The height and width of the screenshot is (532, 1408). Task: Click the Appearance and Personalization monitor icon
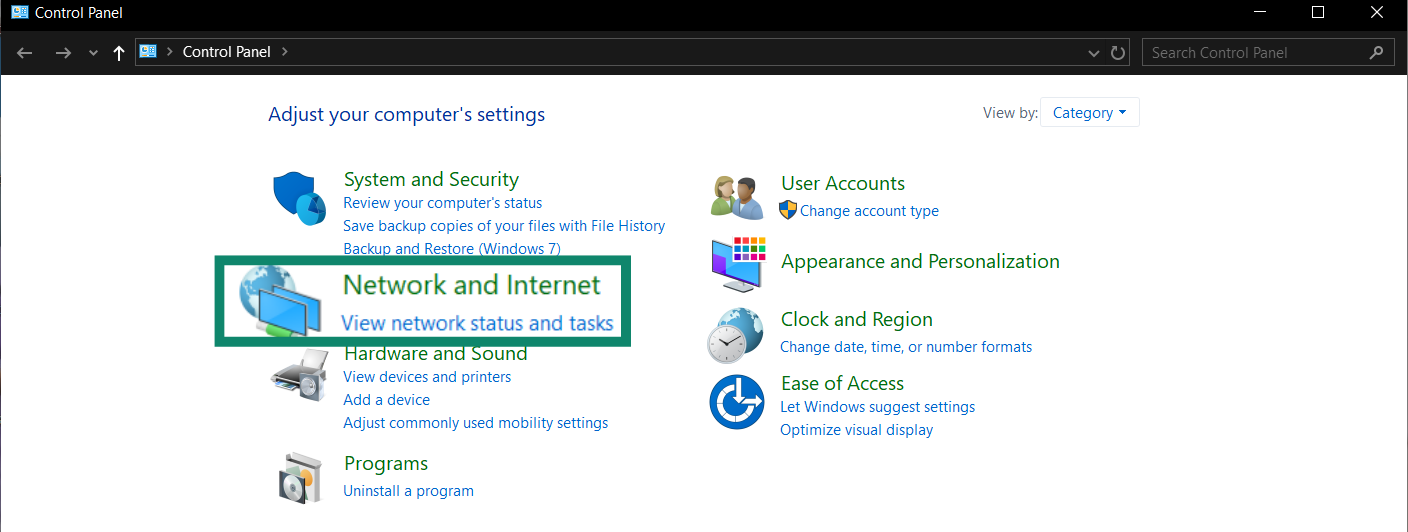point(737,265)
